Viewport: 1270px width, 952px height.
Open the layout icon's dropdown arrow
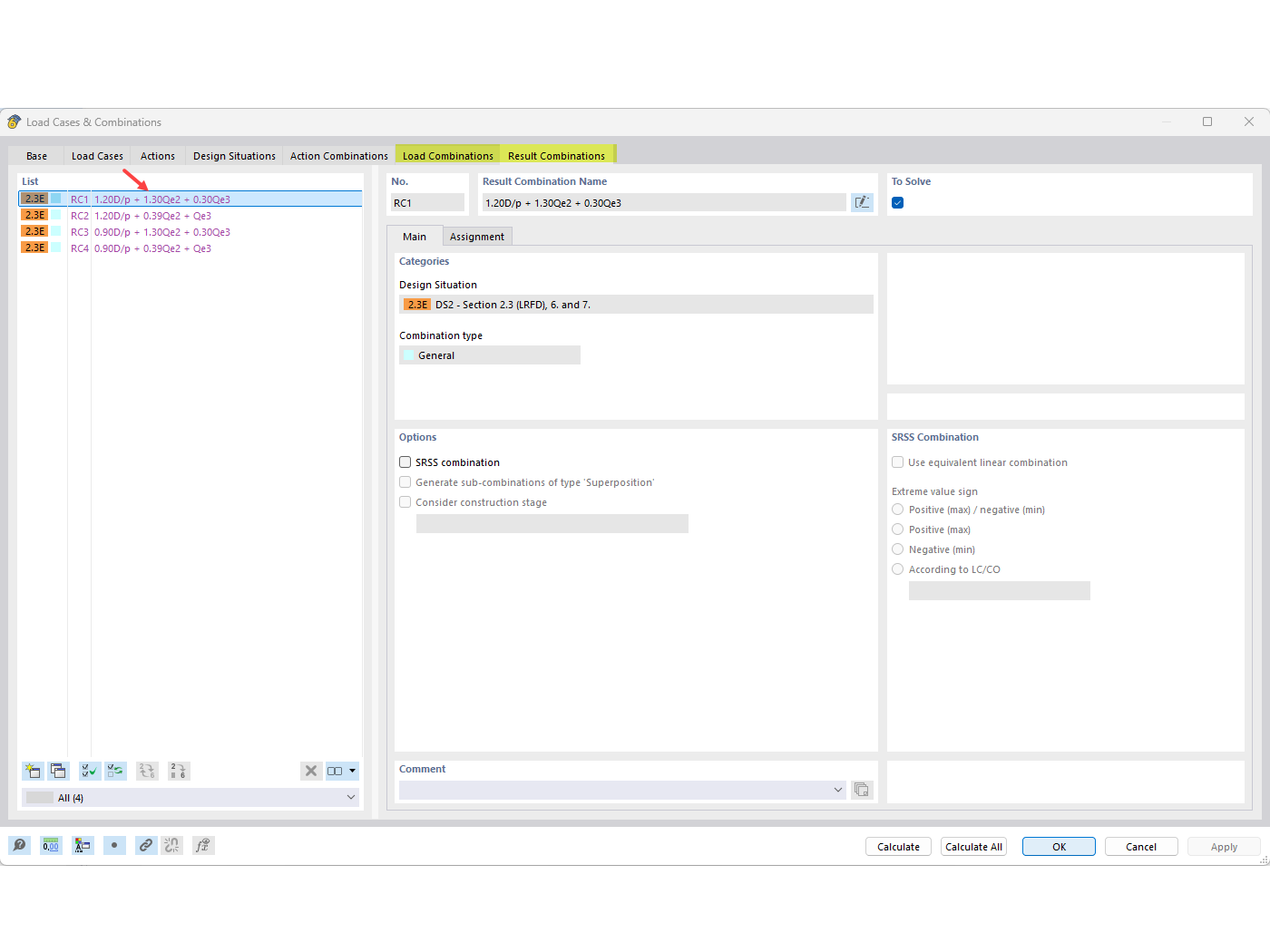point(353,771)
